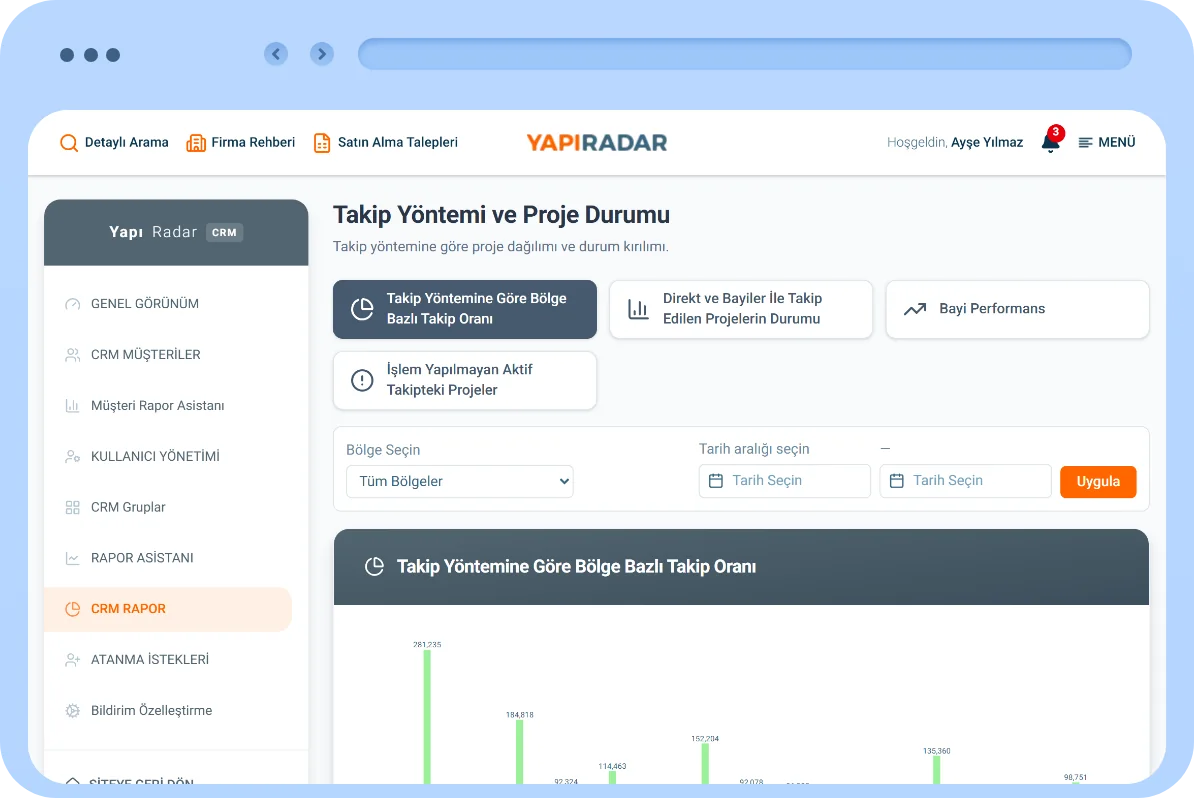Image resolution: width=1194 pixels, height=798 pixels.
Task: Click the Satın Alma Talepleri document icon
Action: pyautogui.click(x=322, y=142)
